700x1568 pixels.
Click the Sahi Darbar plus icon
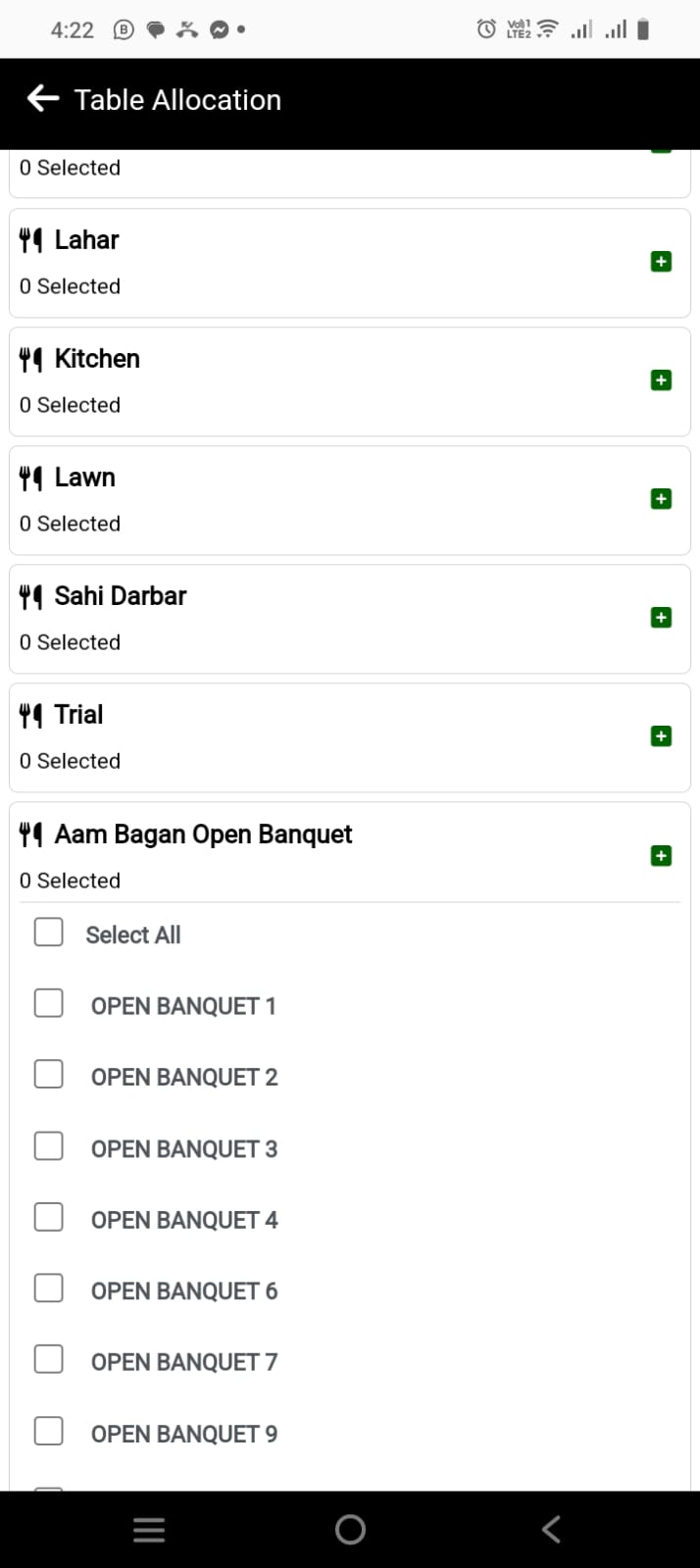pos(661,618)
